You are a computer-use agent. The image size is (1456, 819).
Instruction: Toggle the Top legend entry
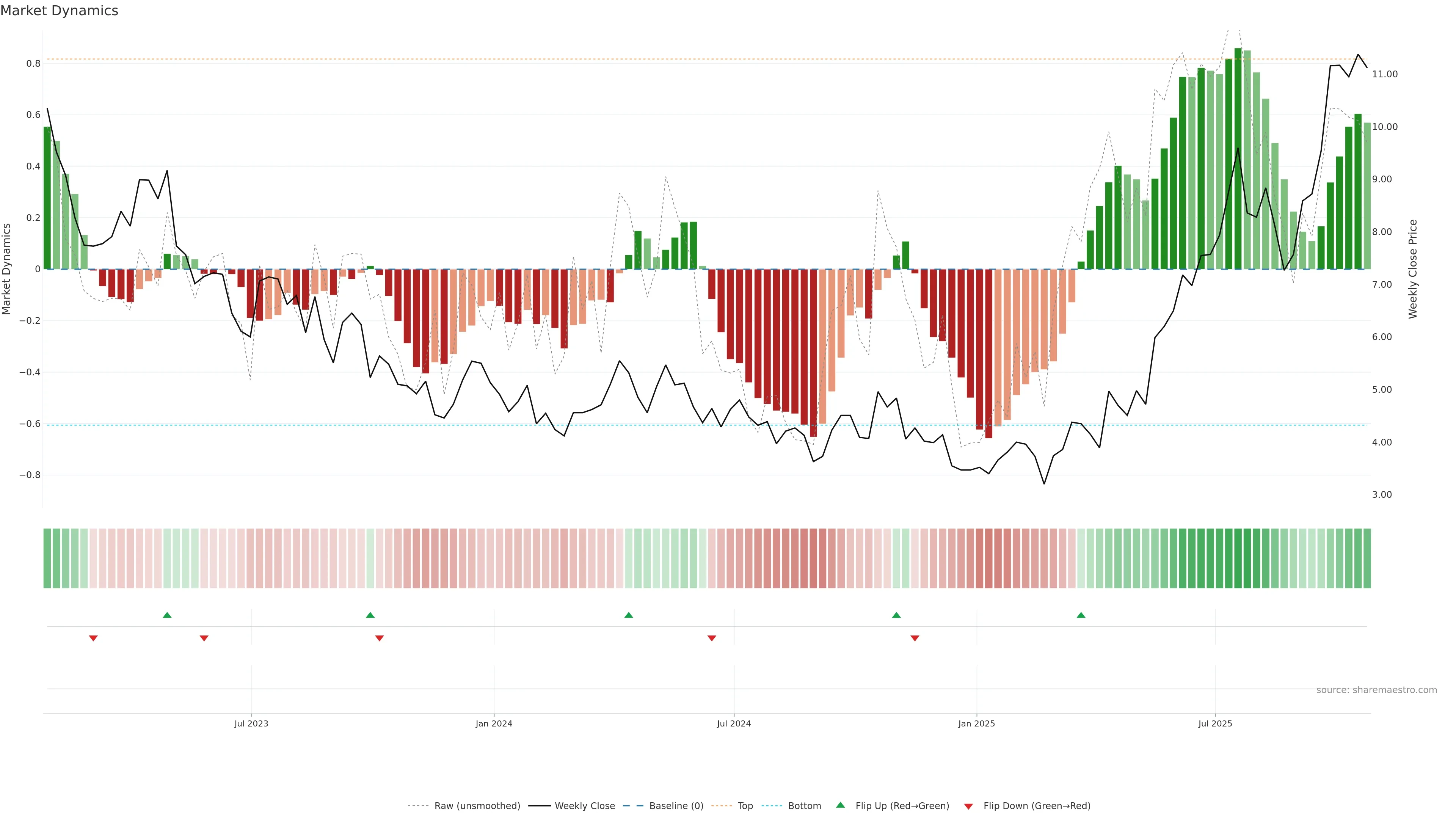[x=745, y=806]
